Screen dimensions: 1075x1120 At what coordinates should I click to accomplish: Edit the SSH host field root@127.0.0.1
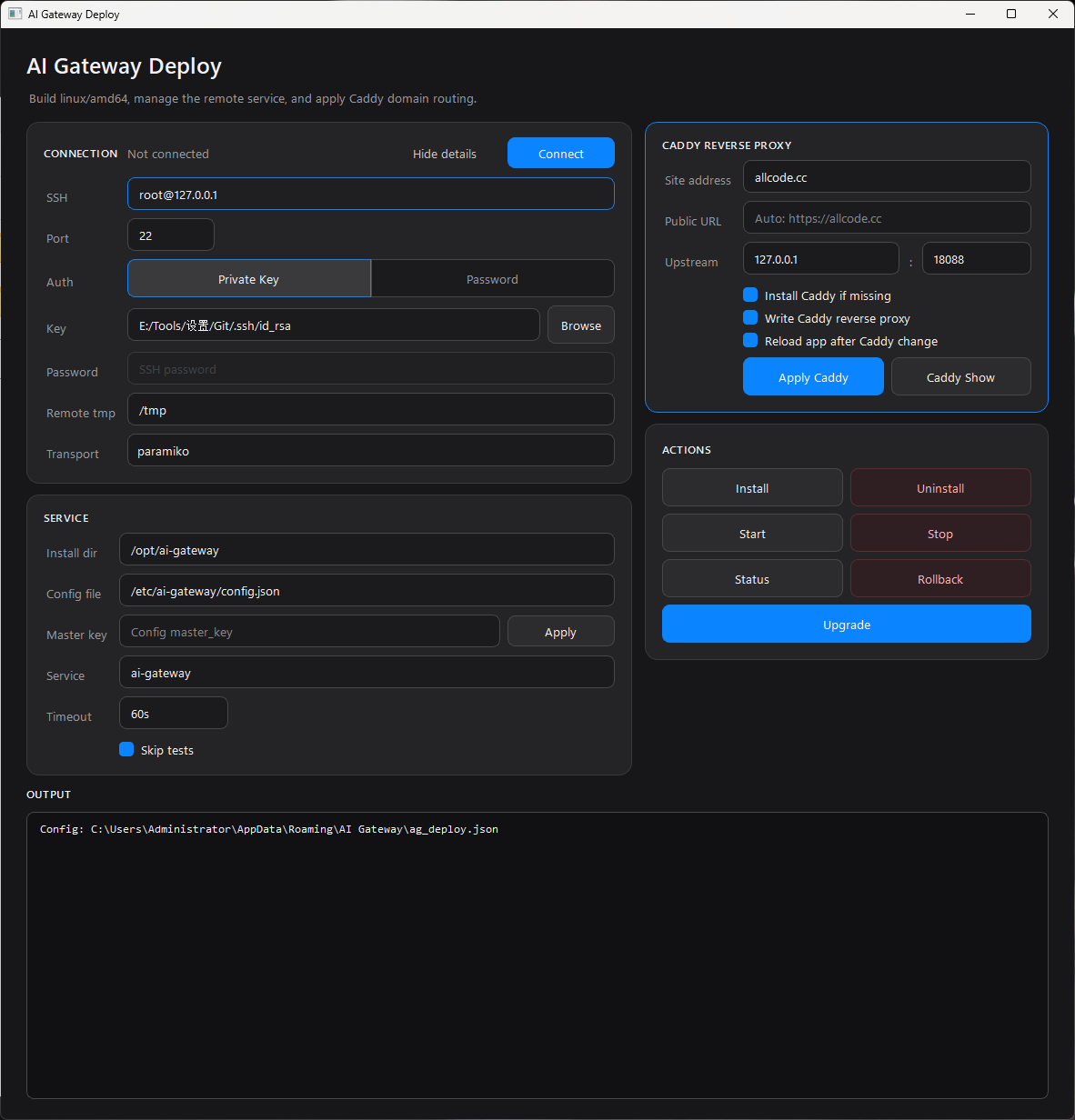(x=371, y=194)
